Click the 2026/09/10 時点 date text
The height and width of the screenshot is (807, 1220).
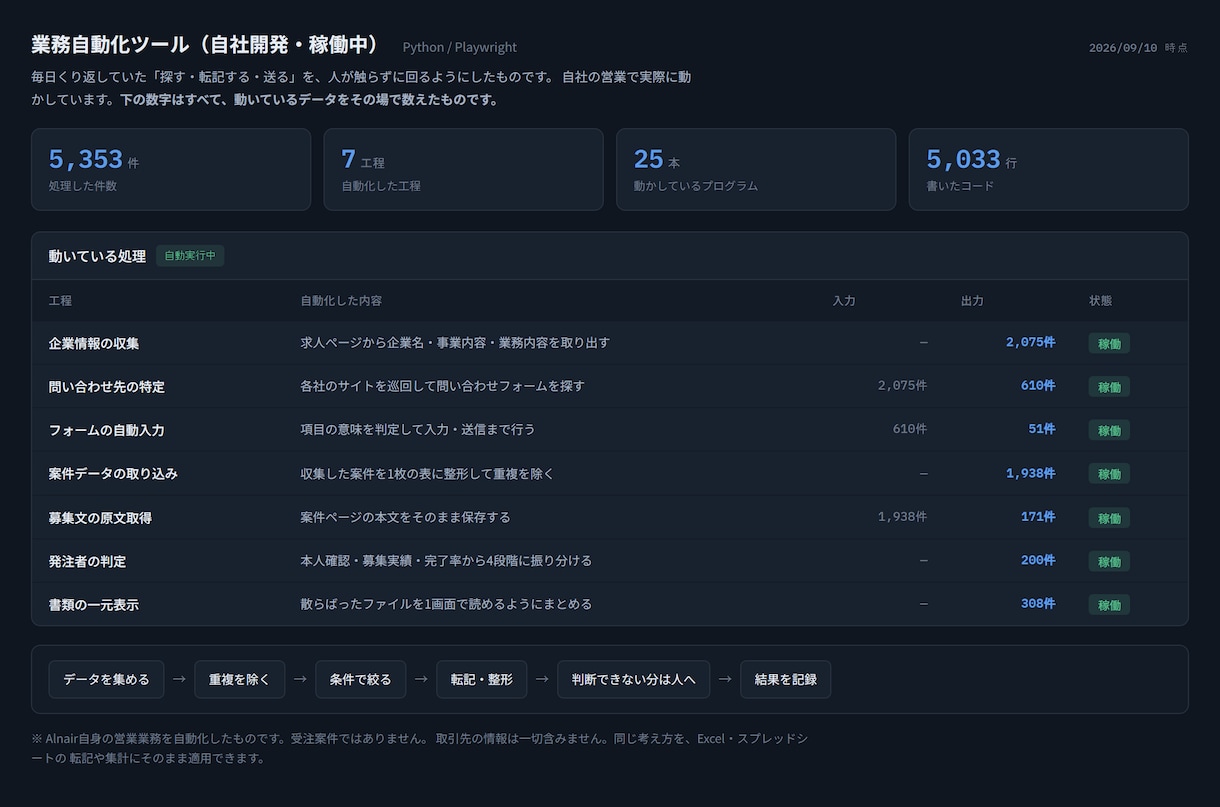click(x=1138, y=47)
